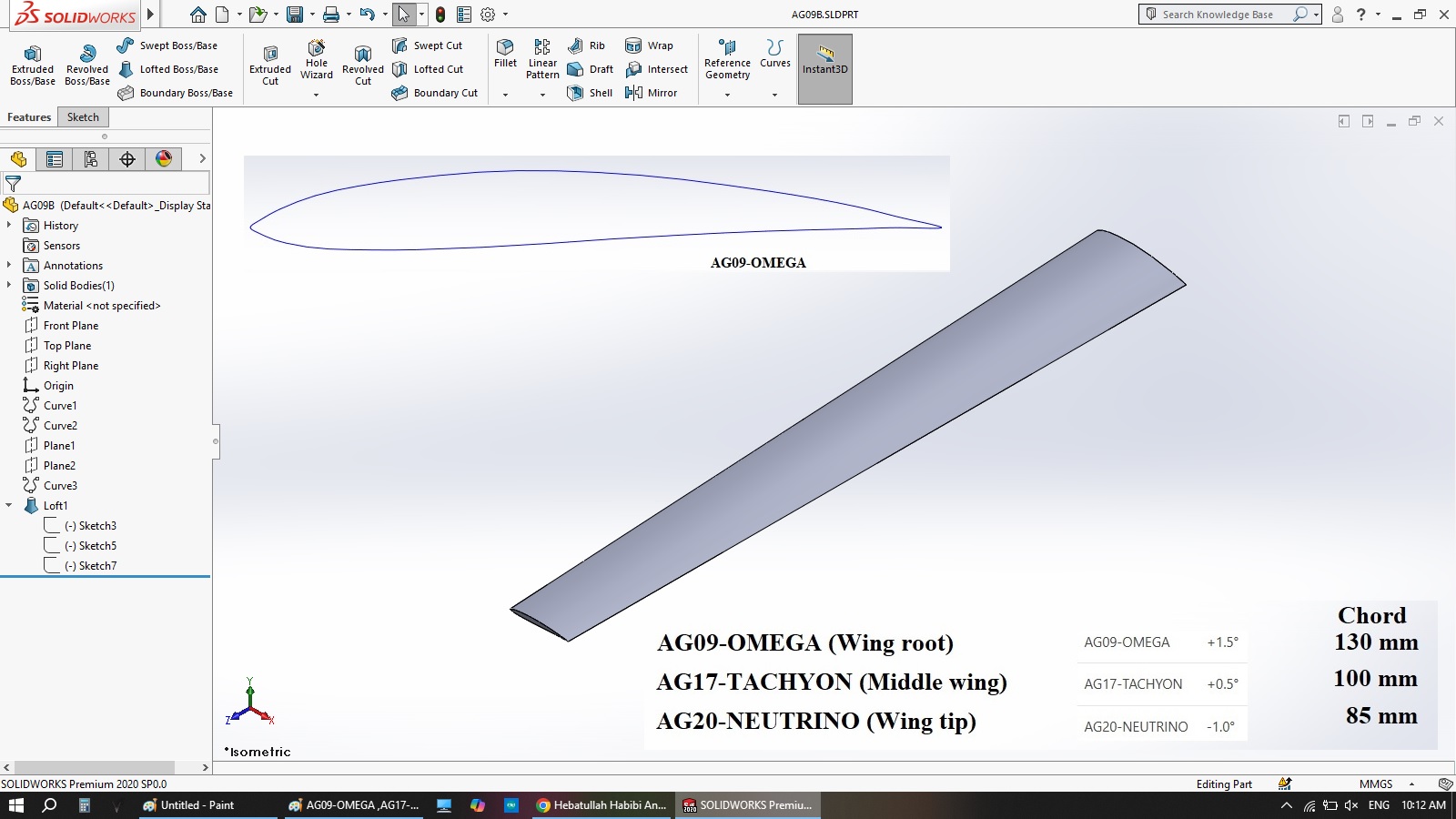Select the Rib tool
Viewport: 1456px width, 819px height.
tap(586, 45)
